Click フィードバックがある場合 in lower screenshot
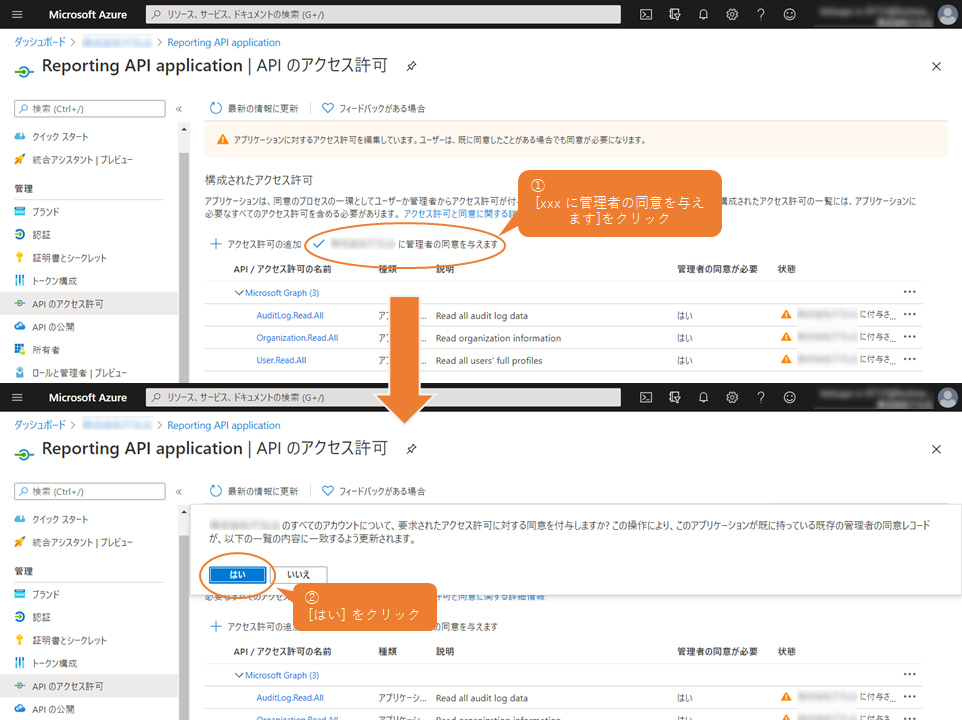Screen dimensions: 962x720 pos(374,491)
